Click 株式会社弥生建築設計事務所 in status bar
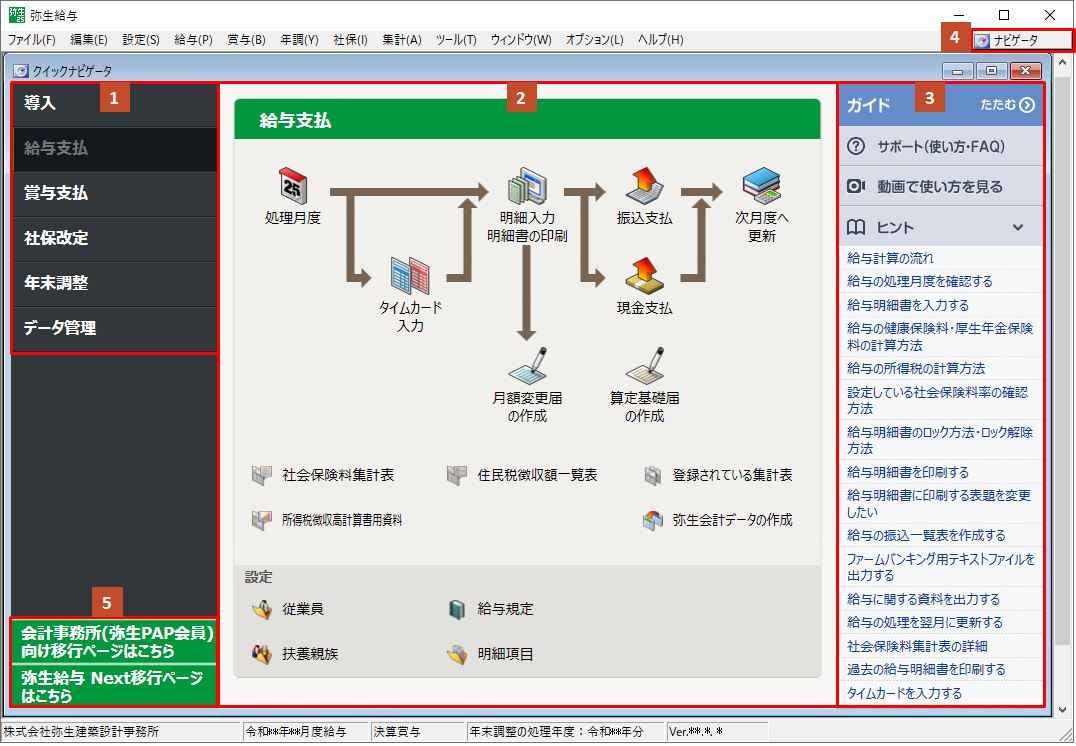 coord(81,732)
